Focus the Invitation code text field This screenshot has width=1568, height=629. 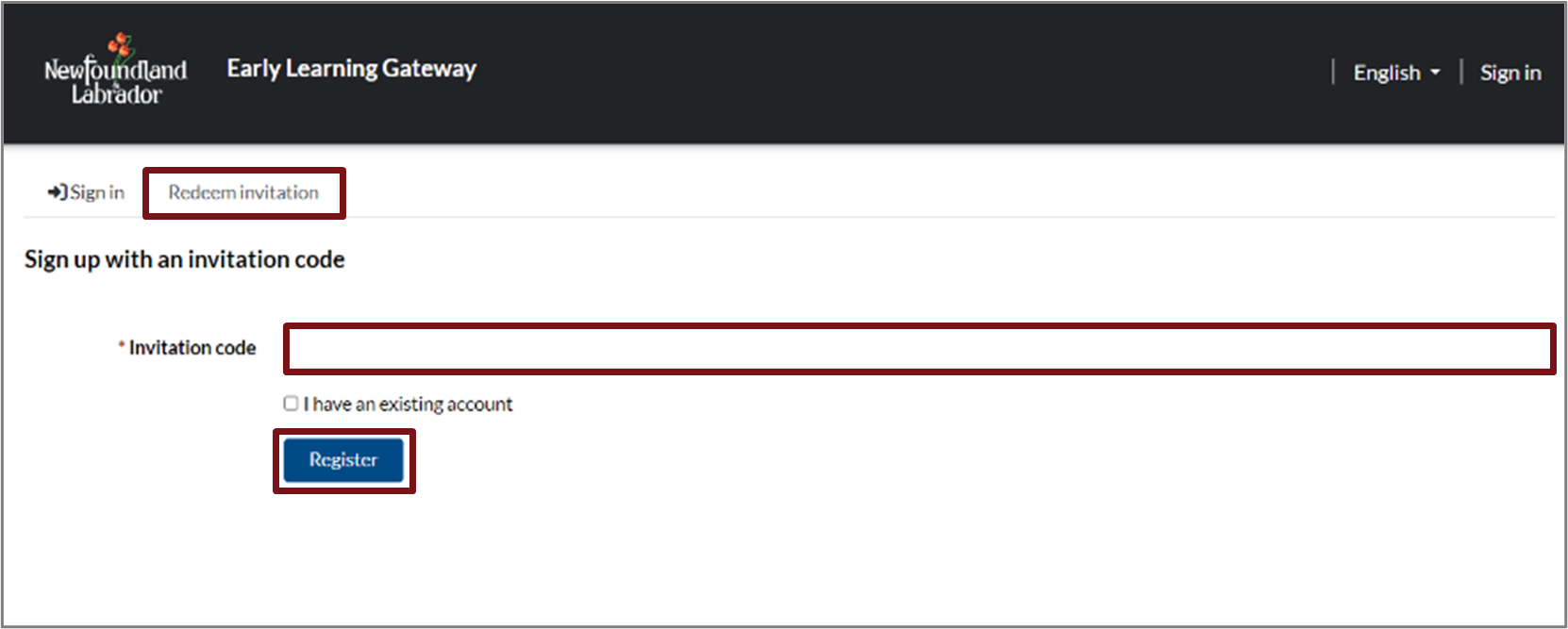919,349
